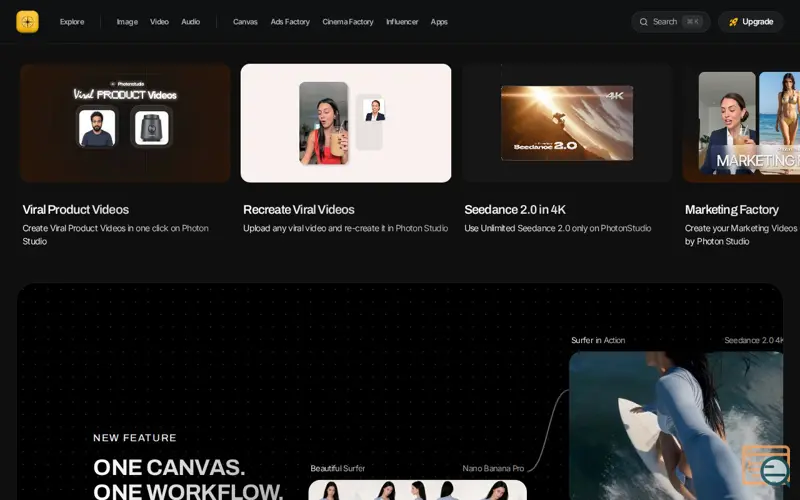800x500 pixels.
Task: Click the 'ONE CANVAS.' headline
Action: (x=169, y=467)
